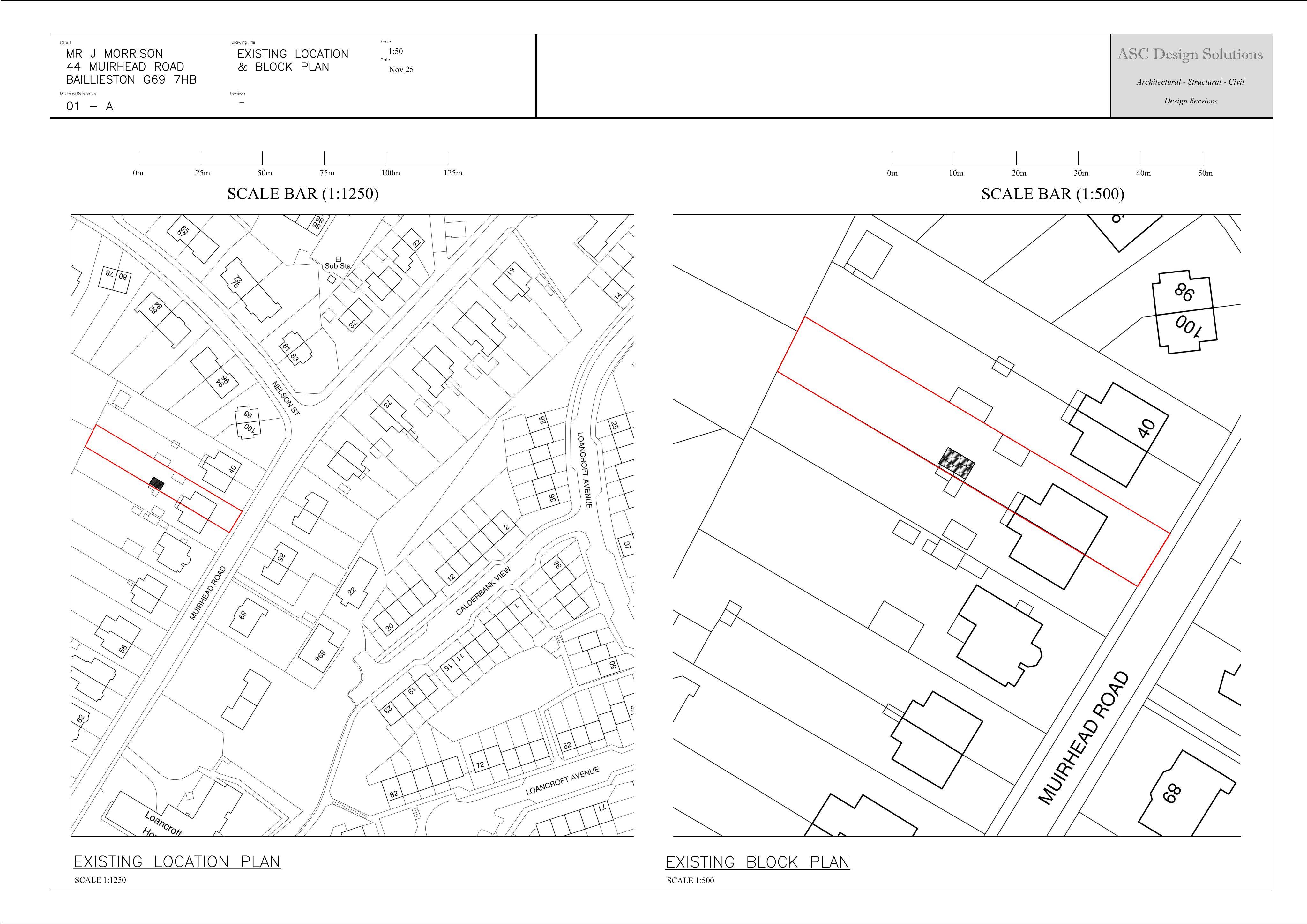Viewport: 1307px width, 924px height.
Task: Click the 30m label on 1:500 bar
Action: click(1081, 173)
